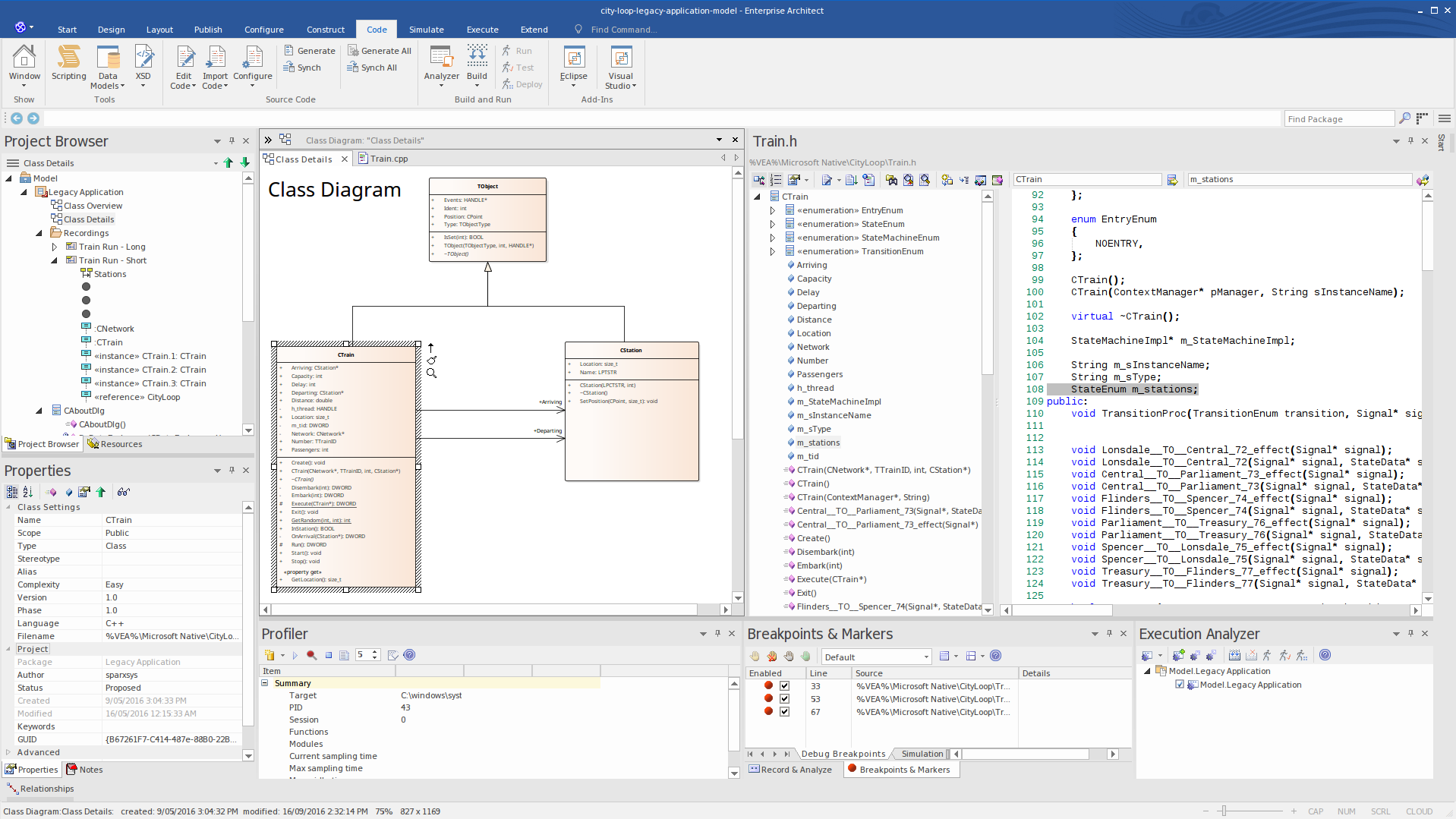Select the Record & Analyze tab
The image size is (1456, 819).
(x=790, y=770)
